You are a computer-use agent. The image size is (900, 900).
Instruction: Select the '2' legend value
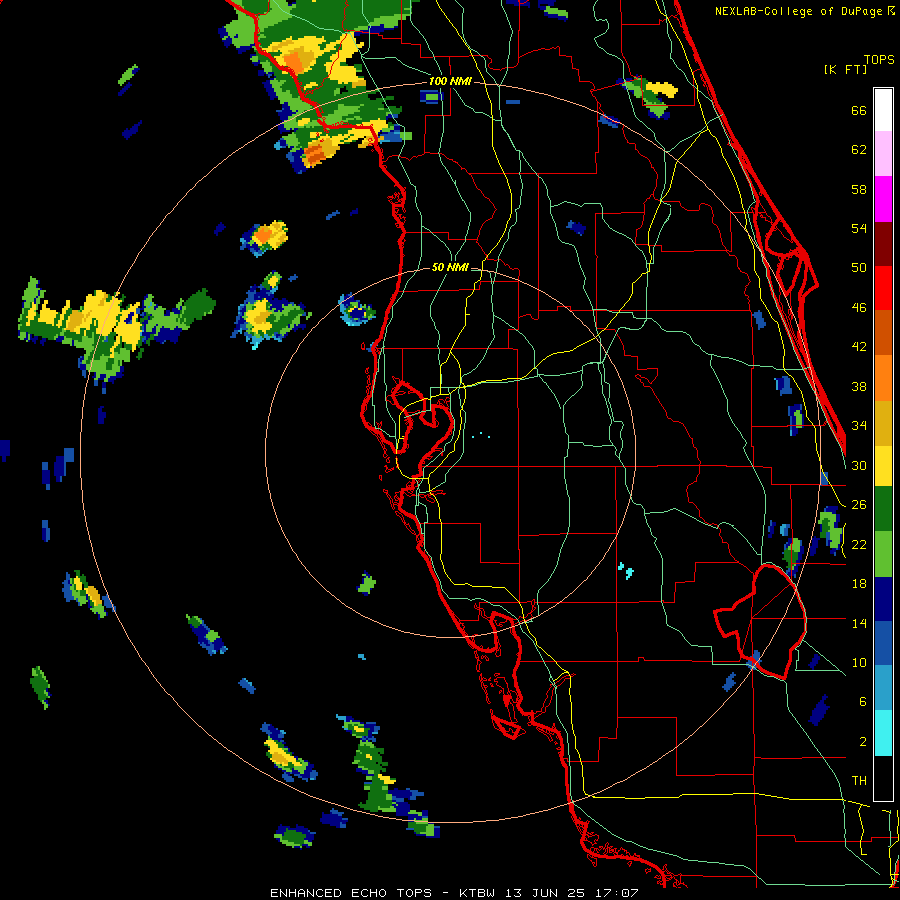(x=862, y=742)
